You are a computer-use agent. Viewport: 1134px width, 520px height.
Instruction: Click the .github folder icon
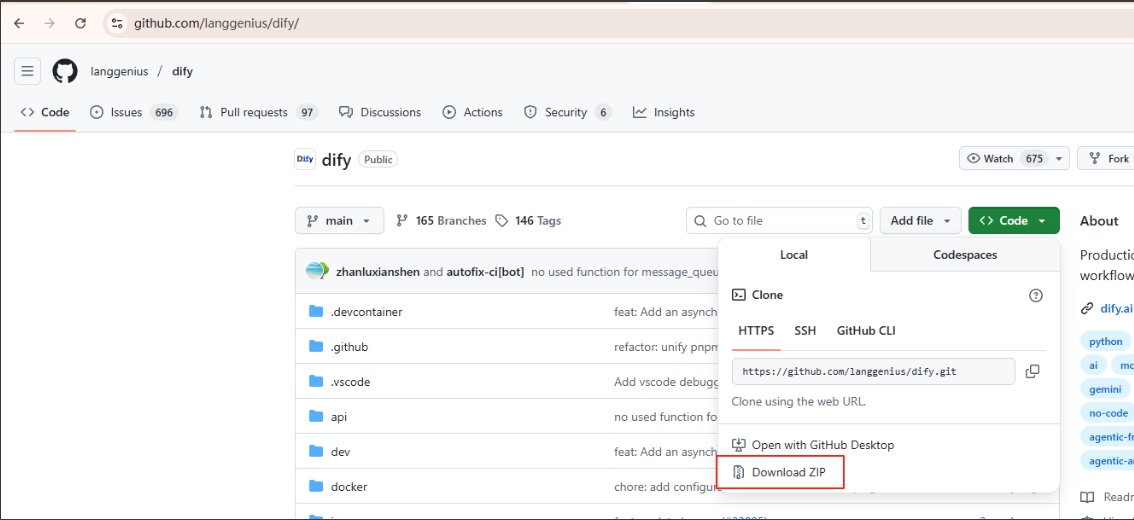315,346
